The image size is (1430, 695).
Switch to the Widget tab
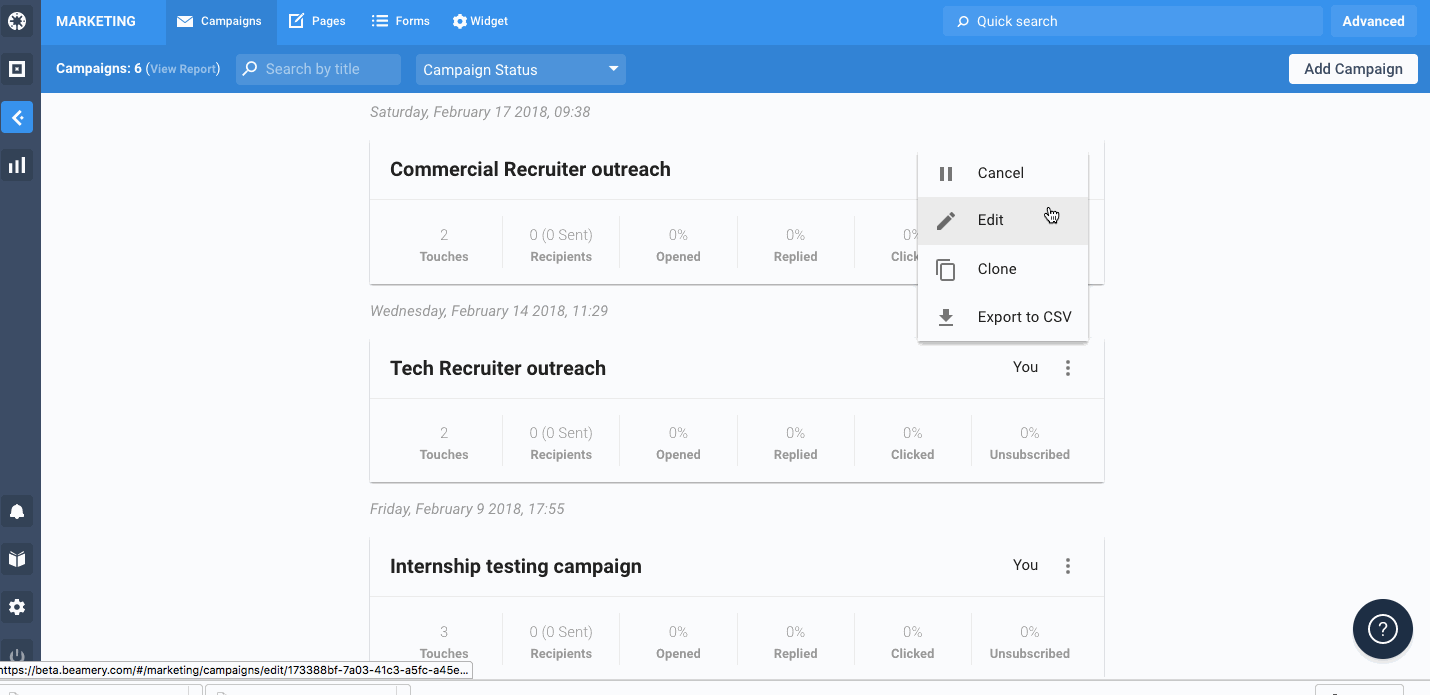480,21
